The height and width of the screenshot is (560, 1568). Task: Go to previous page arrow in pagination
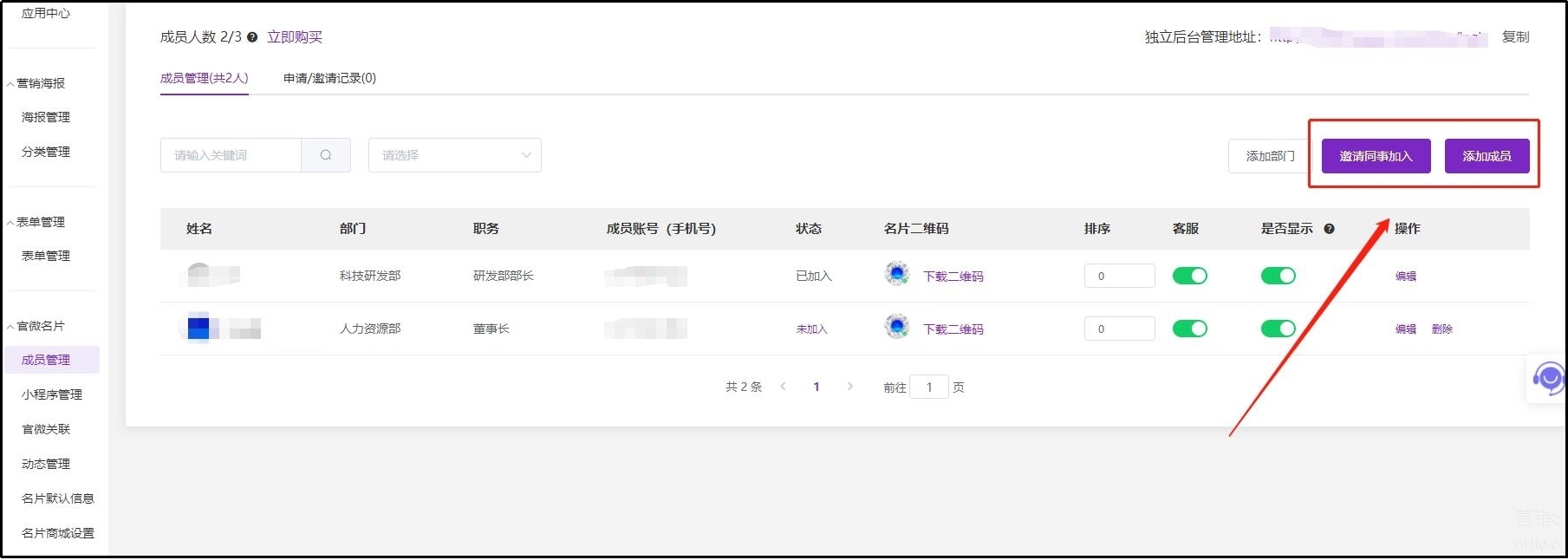783,387
